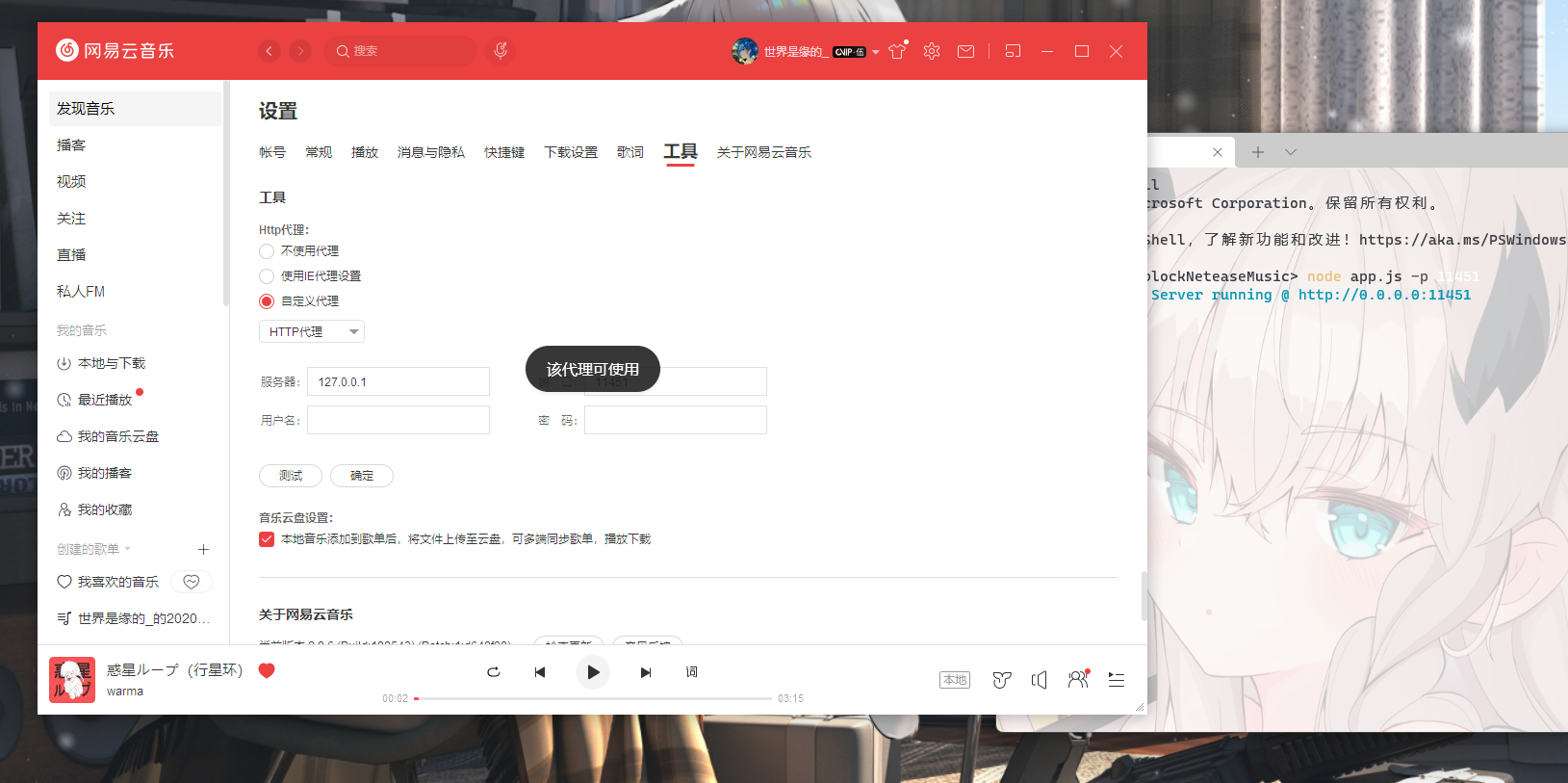The image size is (1568, 783).
Task: Go forward with the right arrow button
Action: coord(300,51)
